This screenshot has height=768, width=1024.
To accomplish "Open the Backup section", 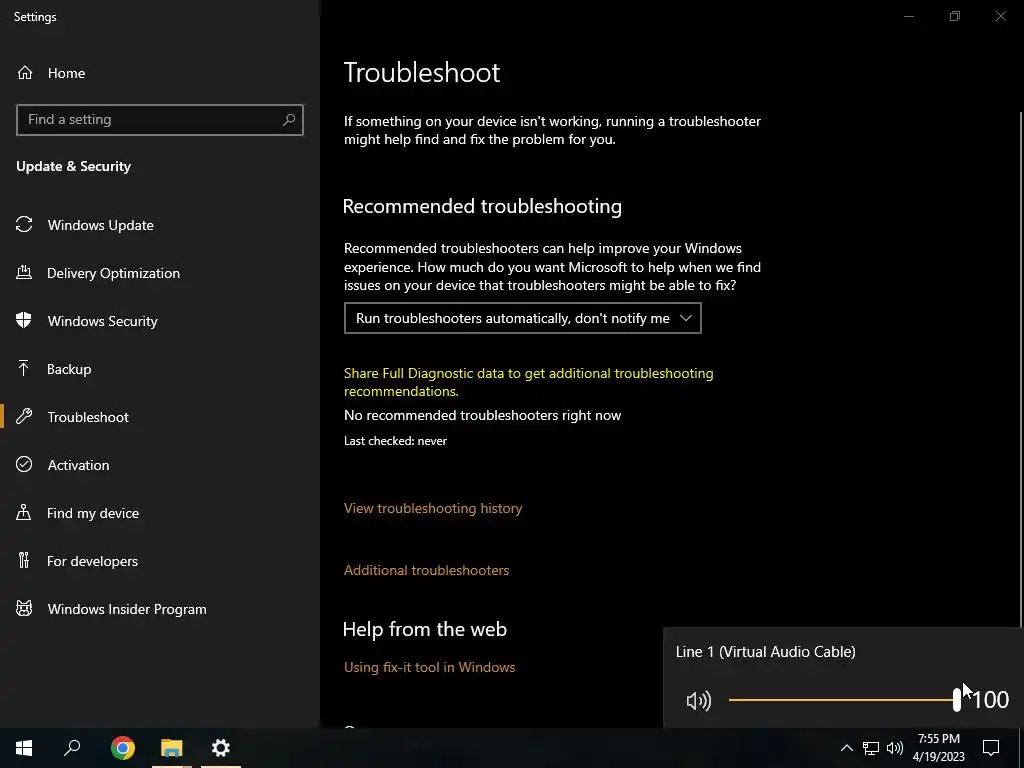I will [69, 369].
